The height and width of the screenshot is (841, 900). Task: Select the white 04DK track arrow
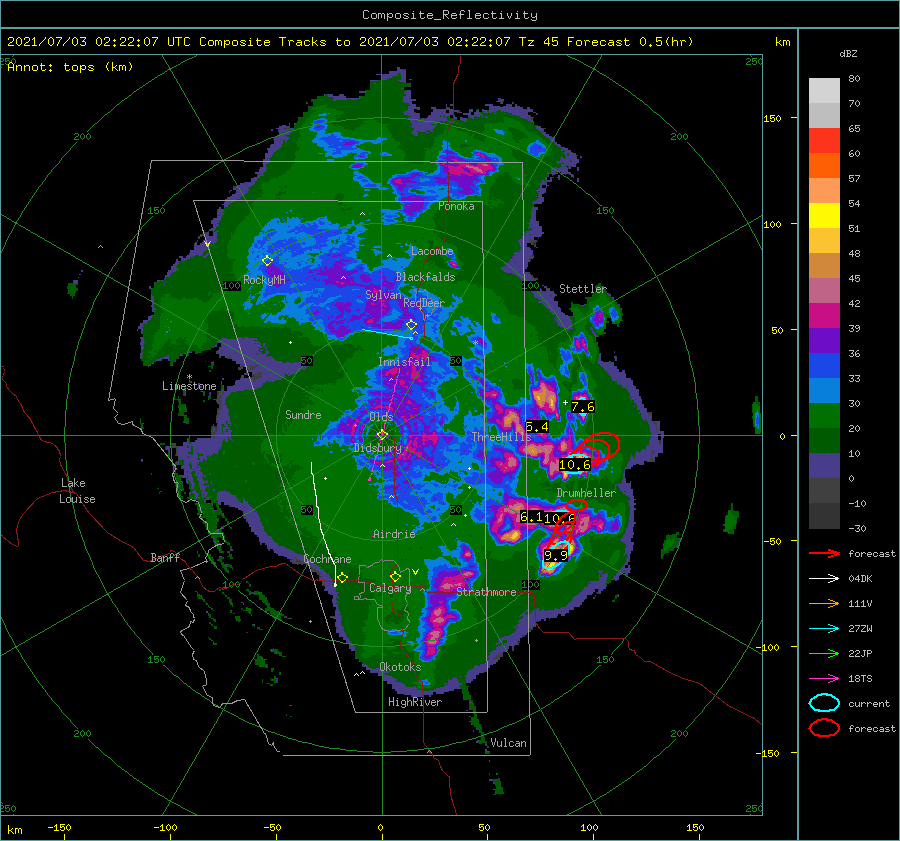point(824,579)
